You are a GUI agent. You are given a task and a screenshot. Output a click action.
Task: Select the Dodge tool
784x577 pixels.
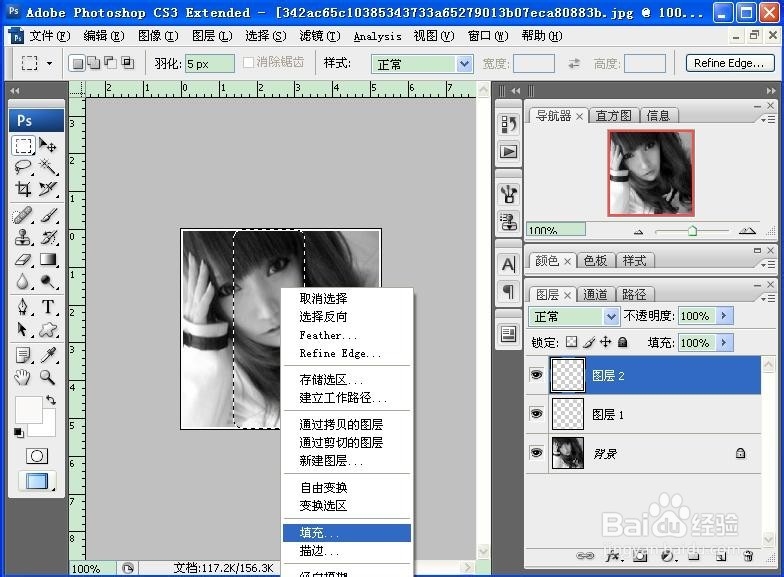click(x=48, y=282)
